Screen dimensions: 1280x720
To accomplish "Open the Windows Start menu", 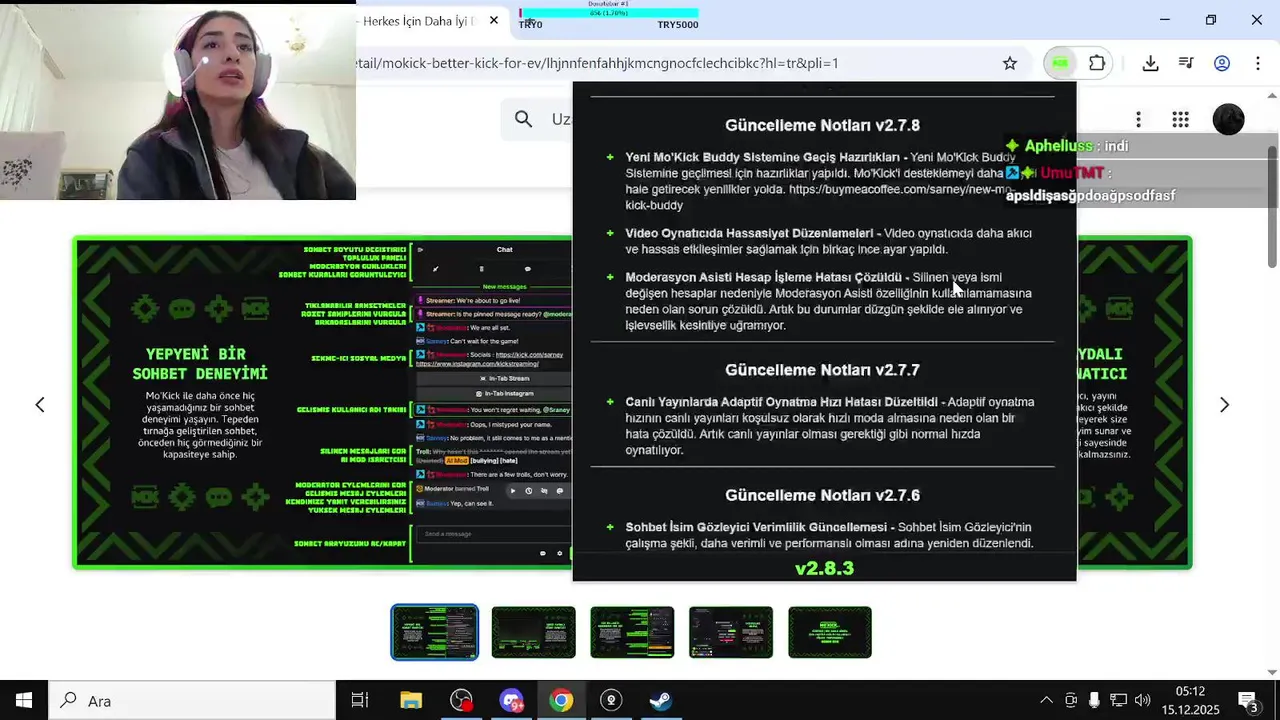I will 24,700.
